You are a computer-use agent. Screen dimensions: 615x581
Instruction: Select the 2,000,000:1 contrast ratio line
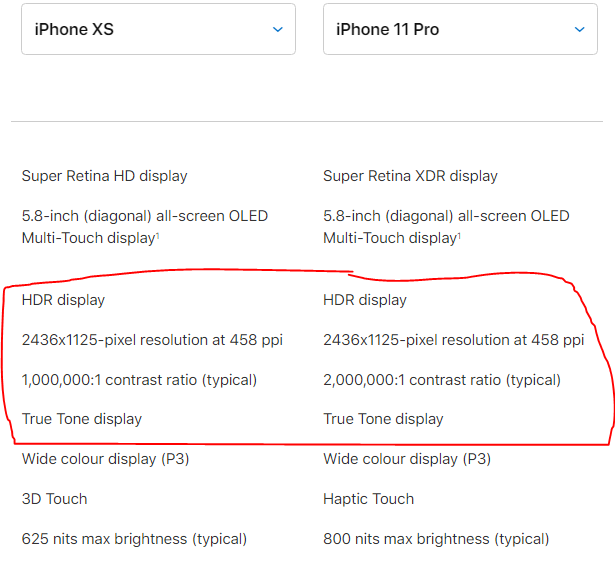click(x=442, y=380)
